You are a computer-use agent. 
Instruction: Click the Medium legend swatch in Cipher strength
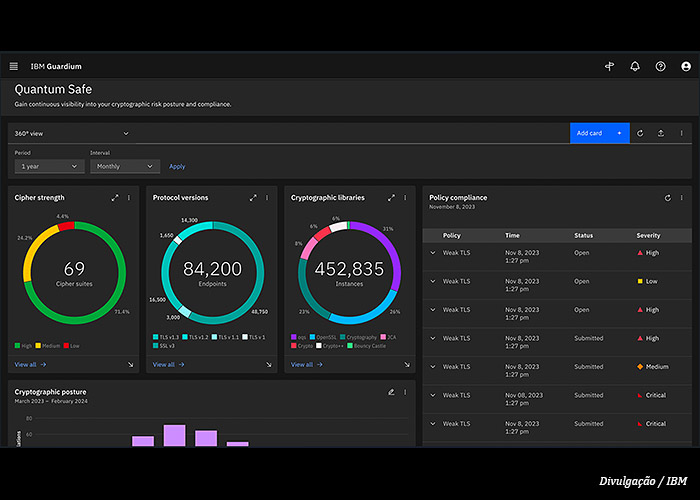(38, 346)
